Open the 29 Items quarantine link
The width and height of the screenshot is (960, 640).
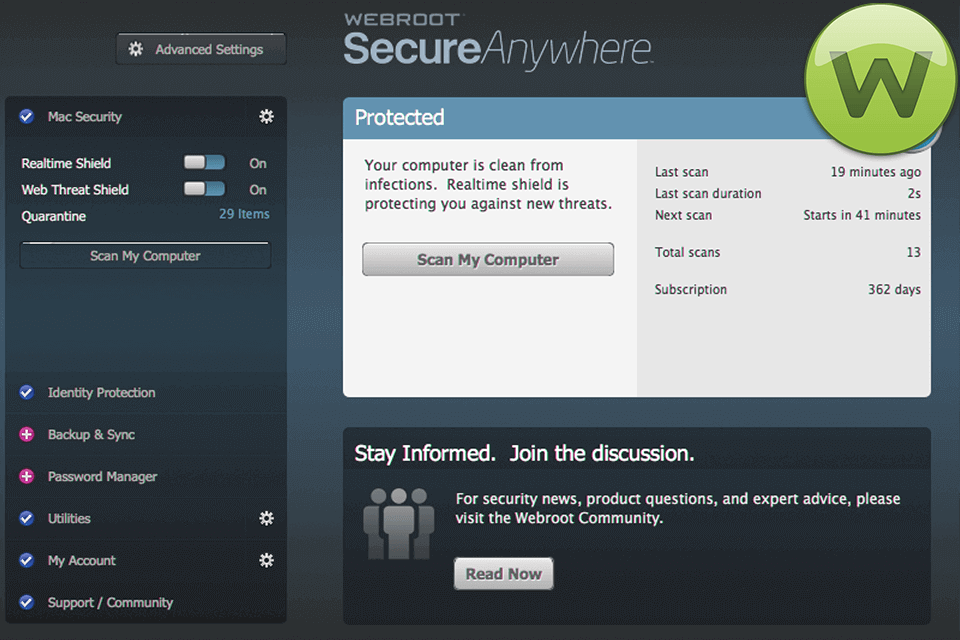[244, 214]
